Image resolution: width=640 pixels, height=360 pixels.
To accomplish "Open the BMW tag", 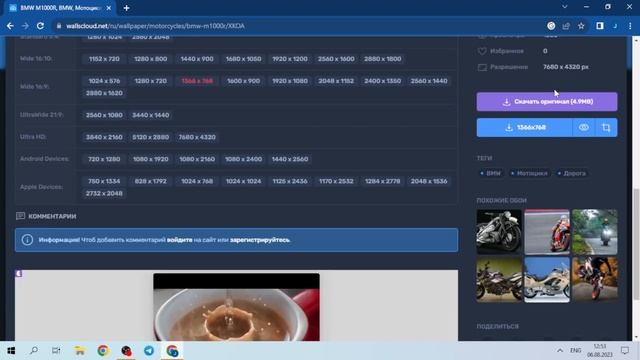I will tap(491, 173).
